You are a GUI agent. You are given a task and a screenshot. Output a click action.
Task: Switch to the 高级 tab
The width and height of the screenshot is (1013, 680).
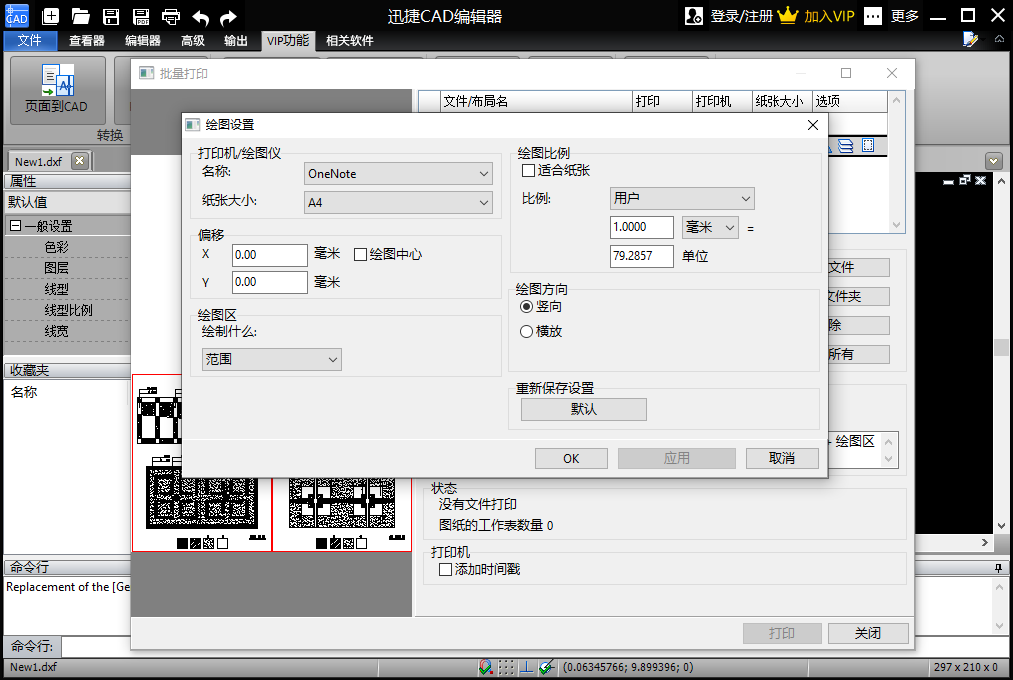point(193,41)
